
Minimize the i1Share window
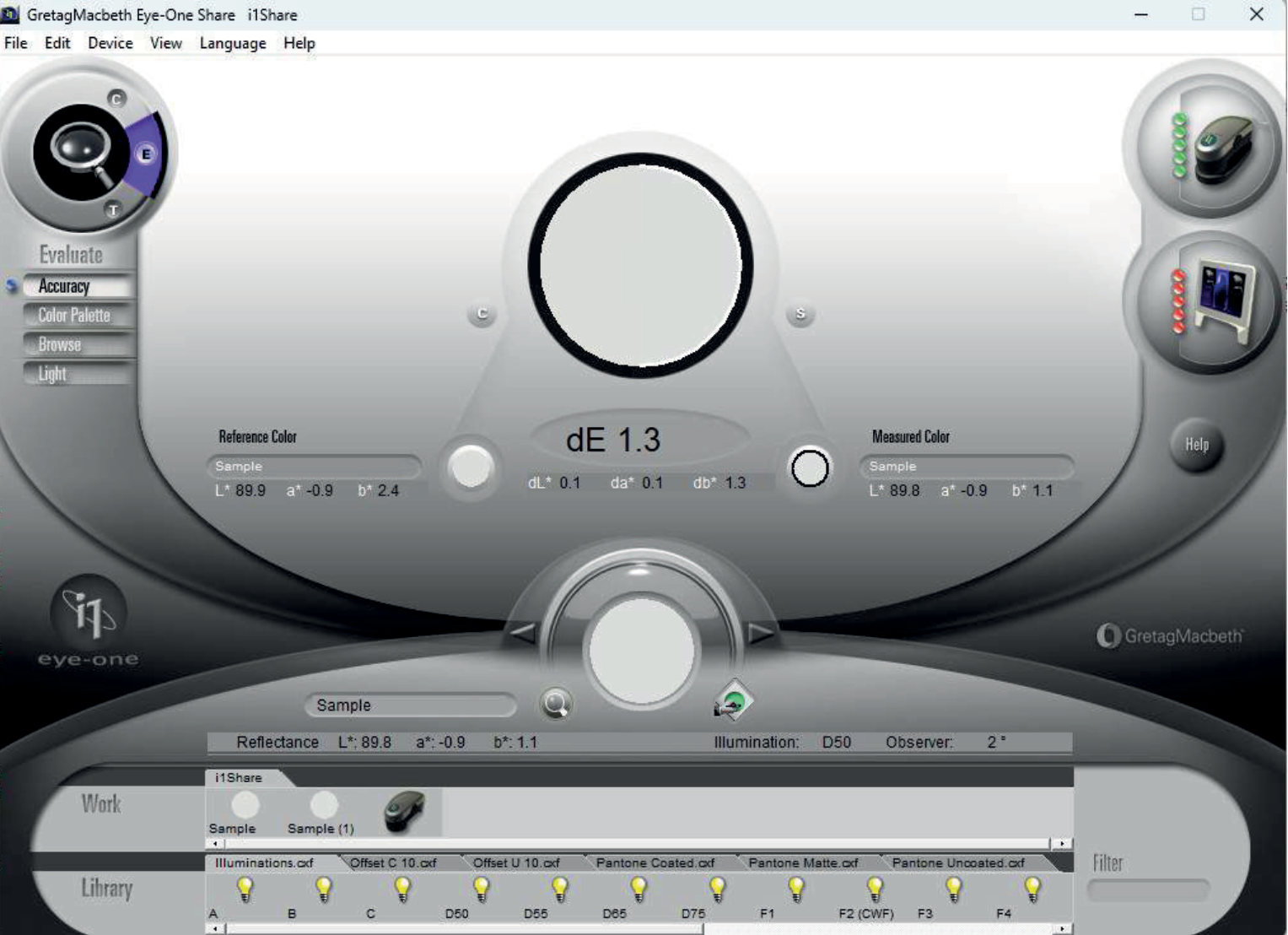pyautogui.click(x=1141, y=14)
